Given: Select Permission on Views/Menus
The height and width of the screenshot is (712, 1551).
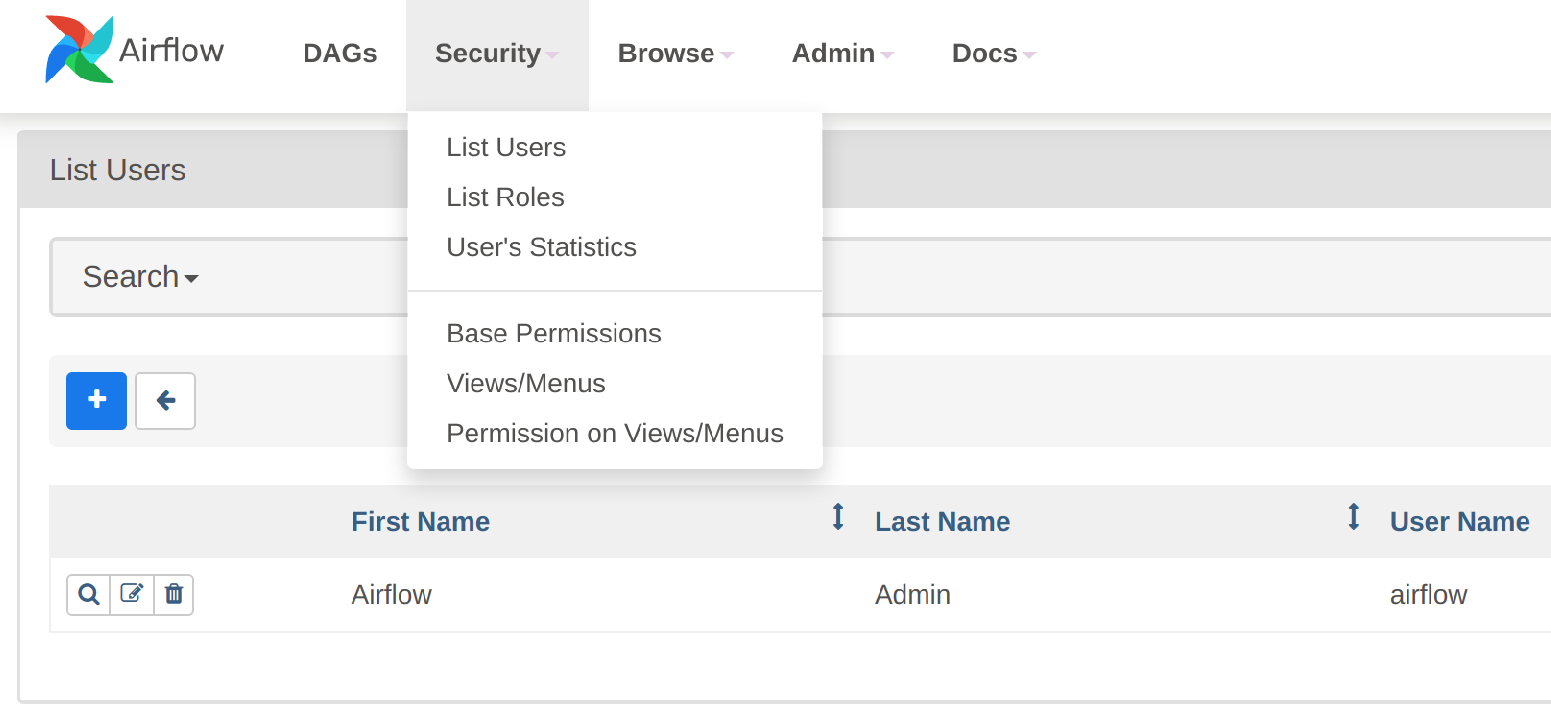Looking at the screenshot, I should (x=614, y=432).
